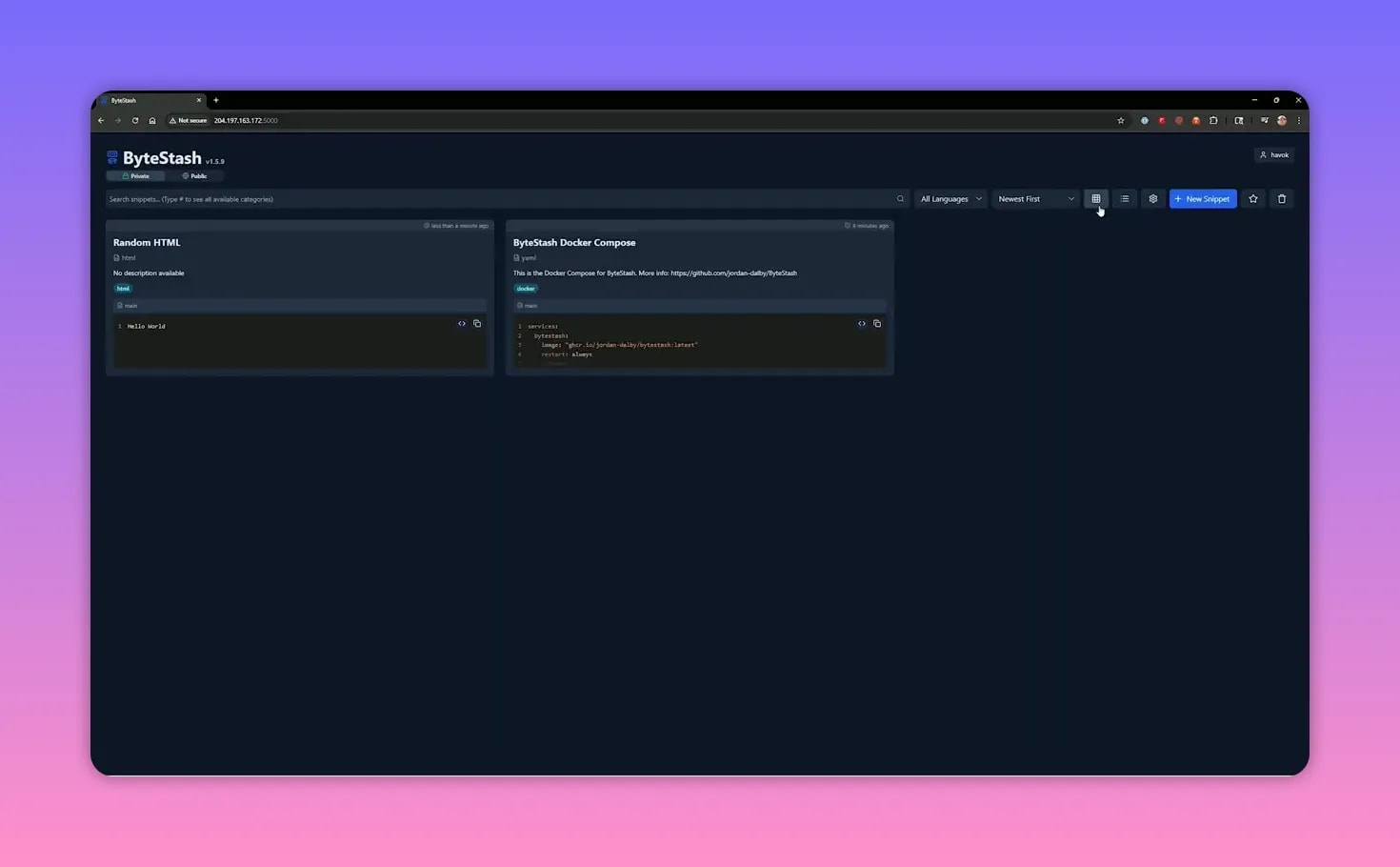
Task: Click the 'services:' code line
Action: pos(543,327)
